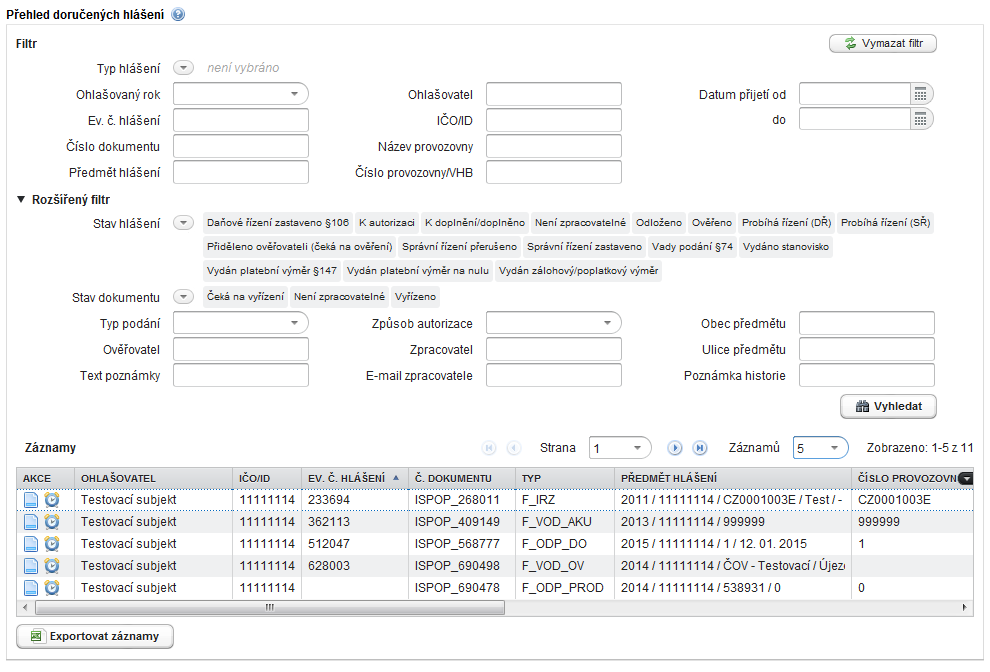
Task: Go to previous page of records
Action: pos(514,448)
